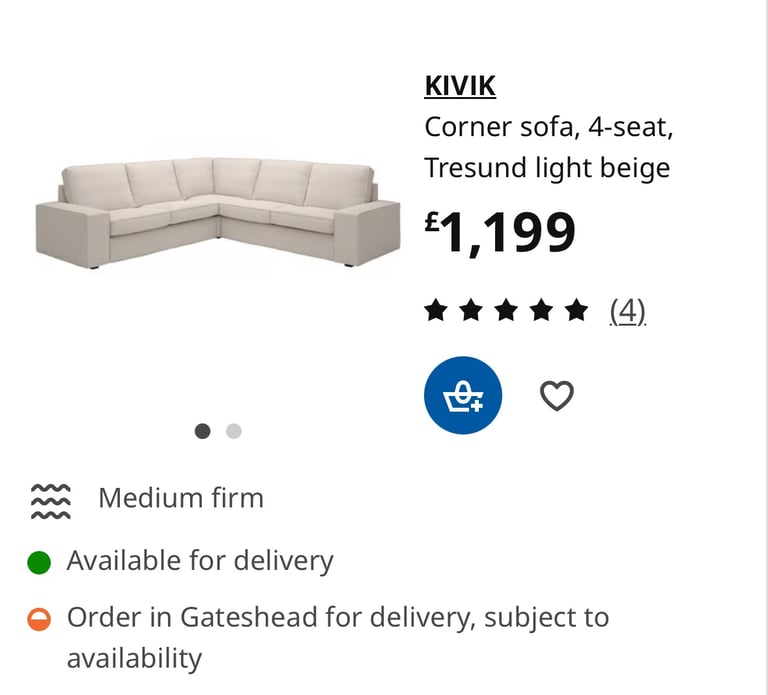View the 4 customer reviews
Viewport: 768px width, 695px height.
tap(628, 311)
